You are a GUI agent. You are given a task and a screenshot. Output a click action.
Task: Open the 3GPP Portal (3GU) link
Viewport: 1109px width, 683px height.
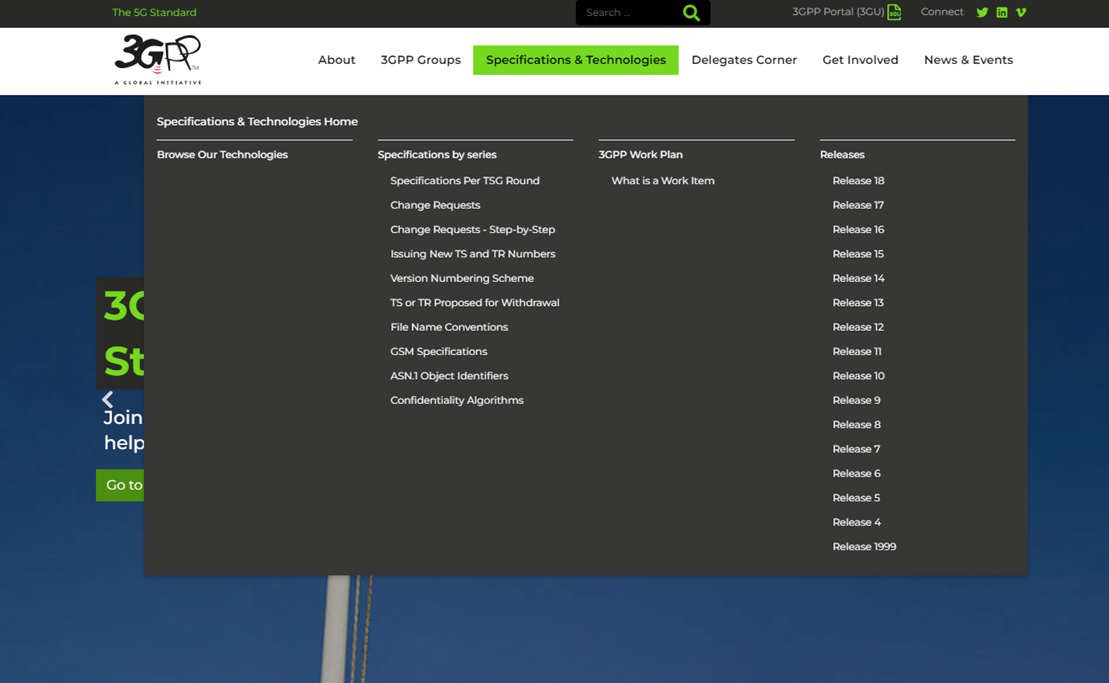pyautogui.click(x=838, y=12)
